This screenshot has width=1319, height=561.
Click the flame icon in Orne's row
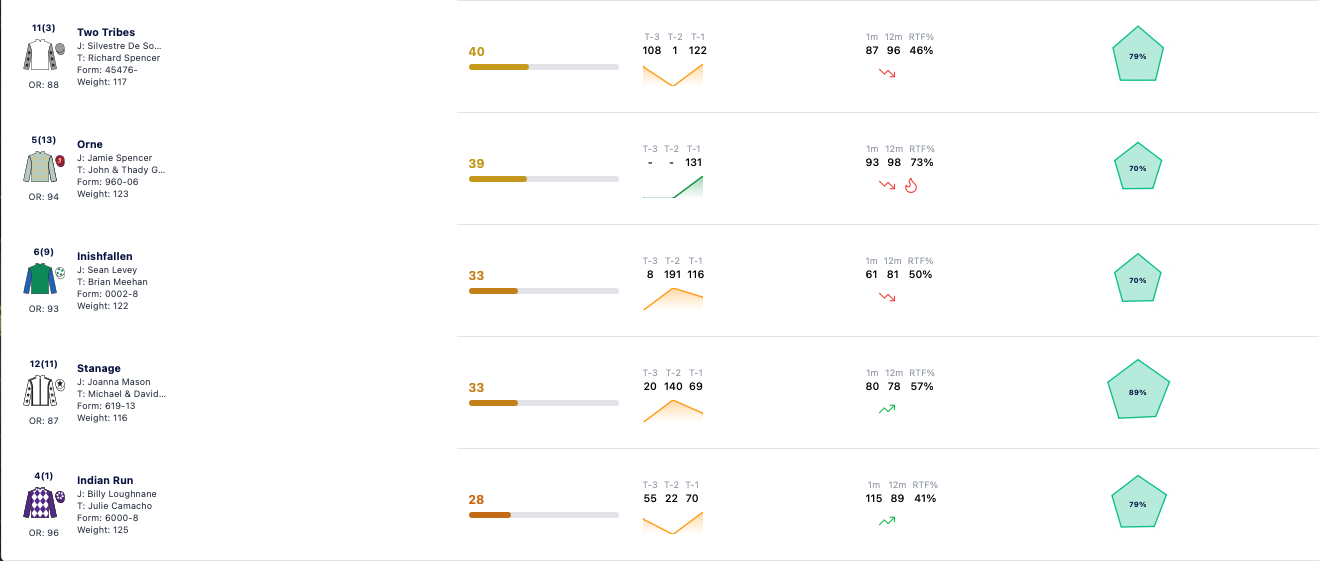pyautogui.click(x=910, y=185)
